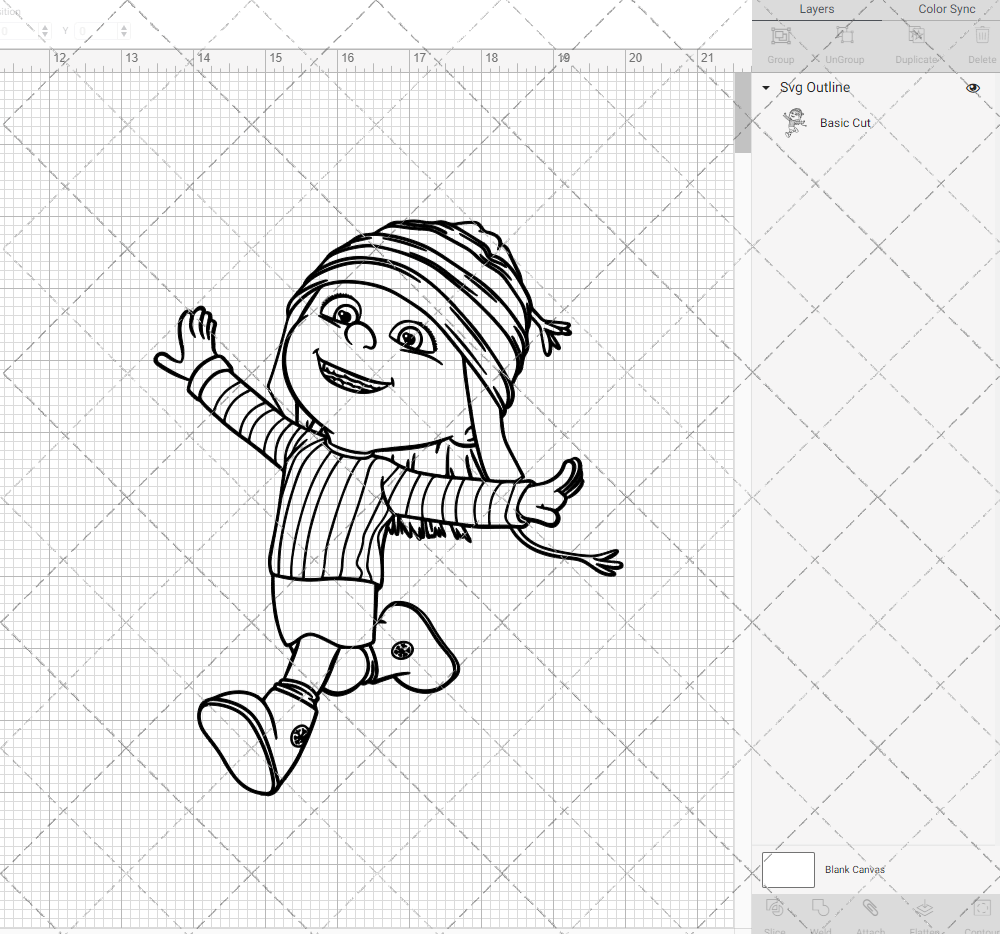
Task: Switch to the Layers tab
Action: coord(816,9)
